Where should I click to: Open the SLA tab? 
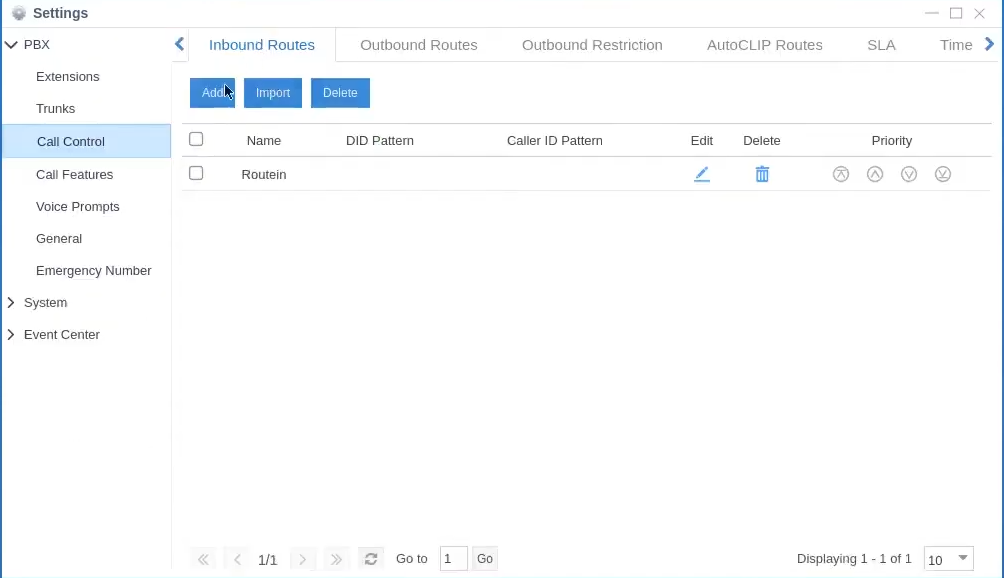point(881,45)
